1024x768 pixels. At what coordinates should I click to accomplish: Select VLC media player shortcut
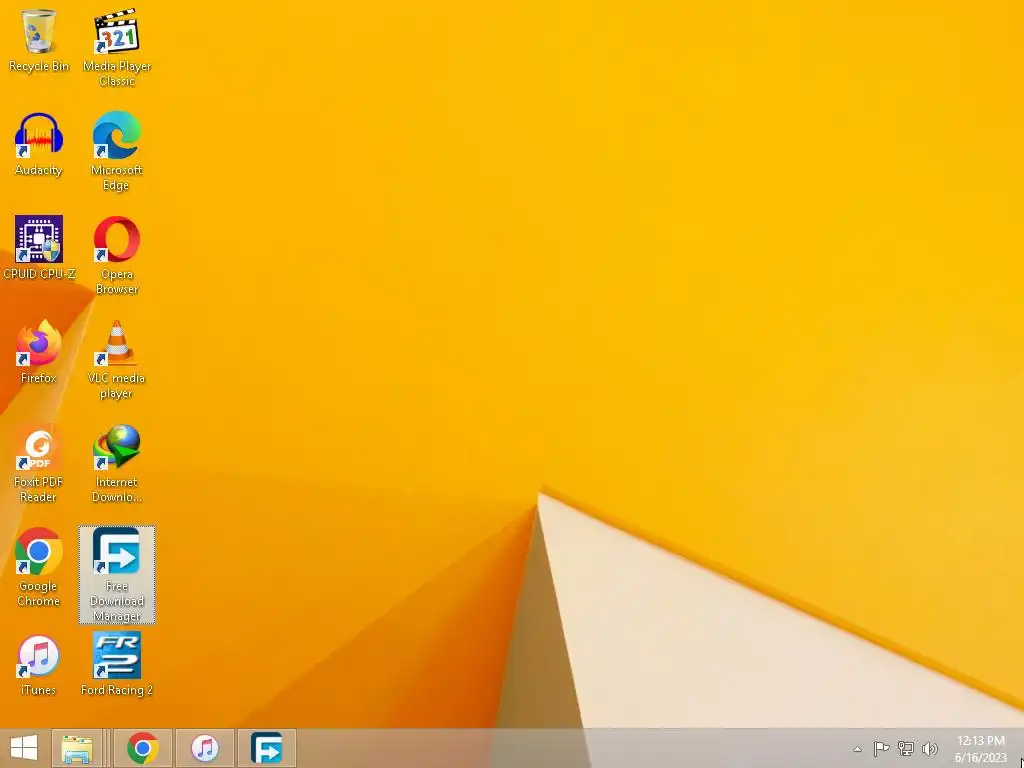pos(117,359)
